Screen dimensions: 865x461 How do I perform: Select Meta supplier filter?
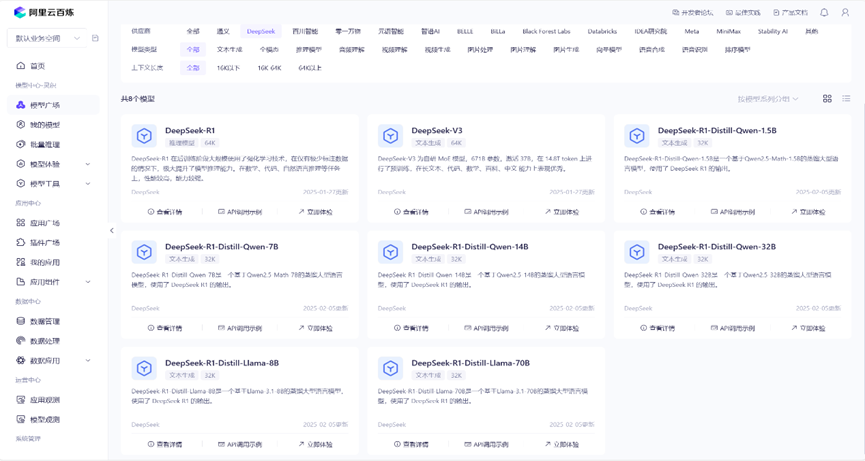pos(692,31)
